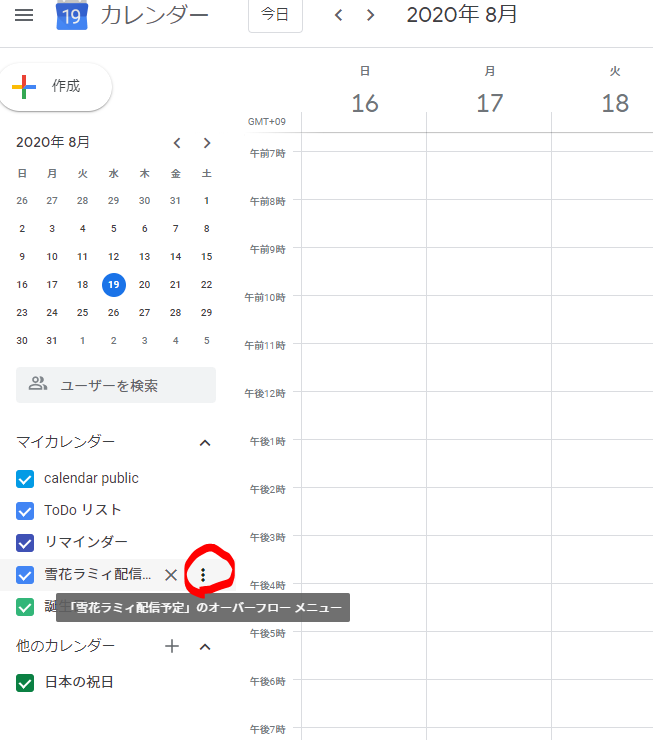Open the hamburger main menu
This screenshot has height=740, width=653.
tap(24, 15)
